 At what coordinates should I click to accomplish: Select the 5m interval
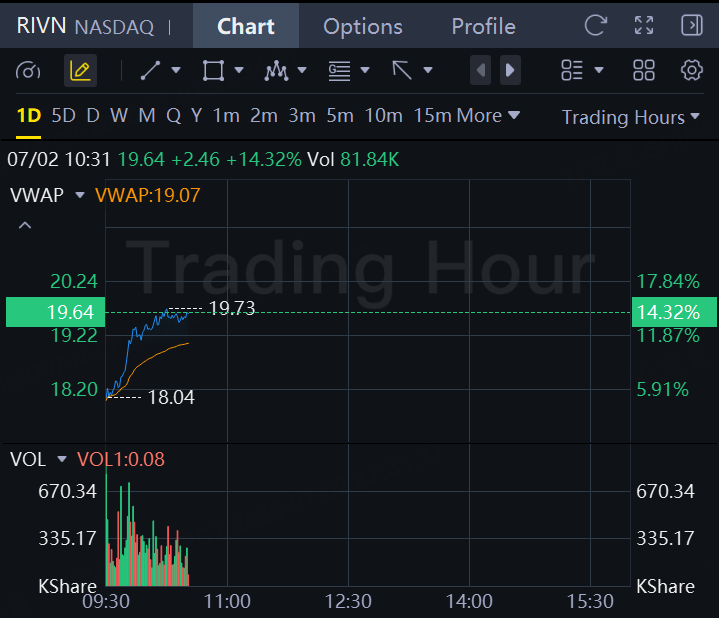(340, 116)
